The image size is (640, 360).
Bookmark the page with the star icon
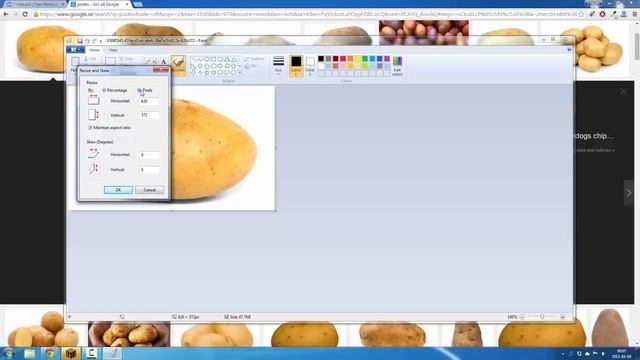click(581, 14)
